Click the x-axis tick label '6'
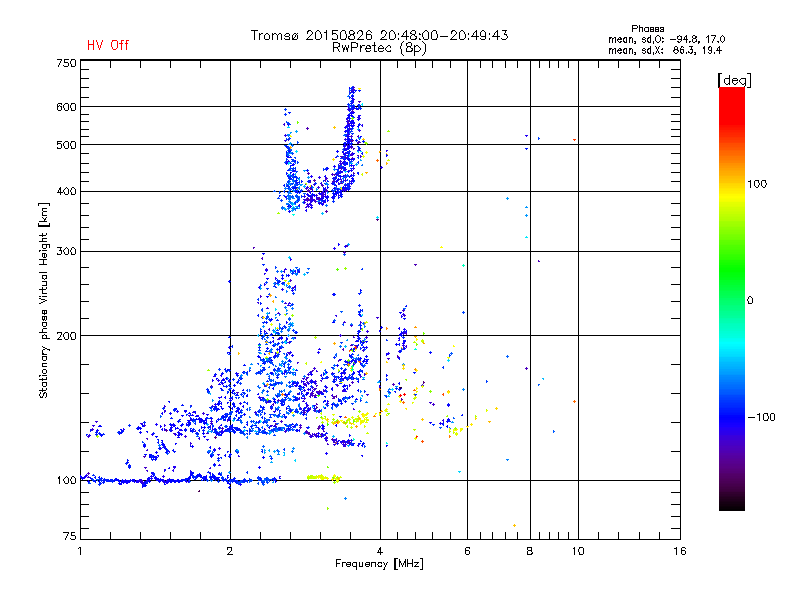Viewport: 800px width, 600px height. [467, 551]
